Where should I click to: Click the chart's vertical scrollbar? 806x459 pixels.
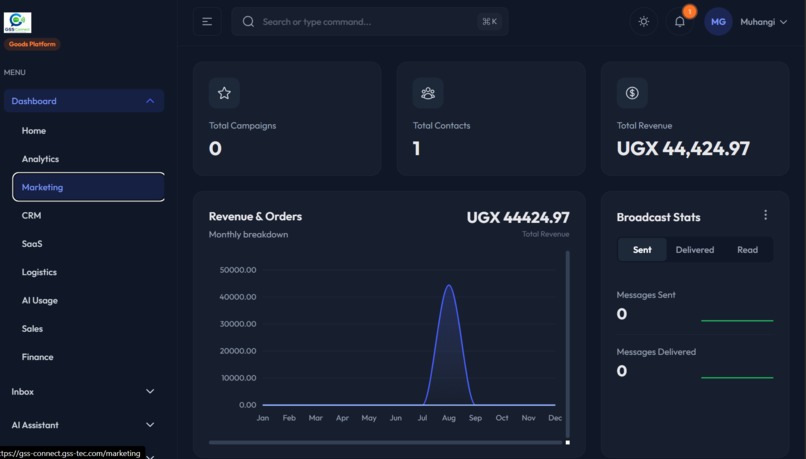pos(567,343)
